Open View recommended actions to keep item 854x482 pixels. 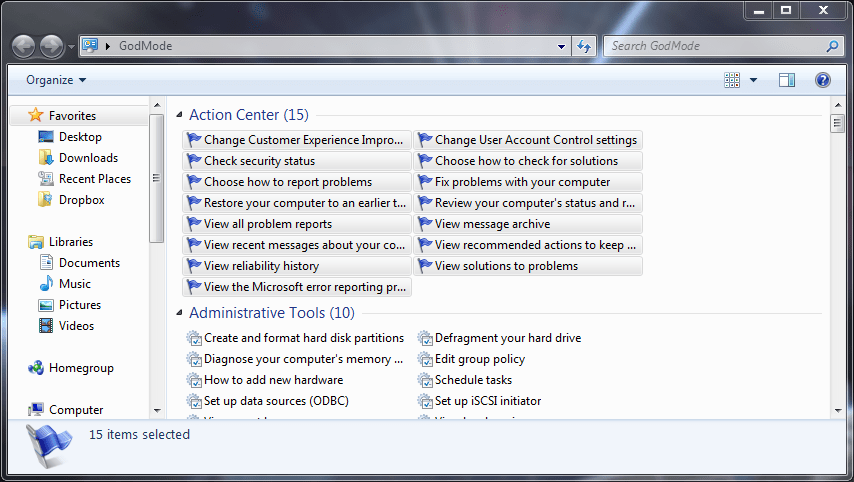[528, 245]
